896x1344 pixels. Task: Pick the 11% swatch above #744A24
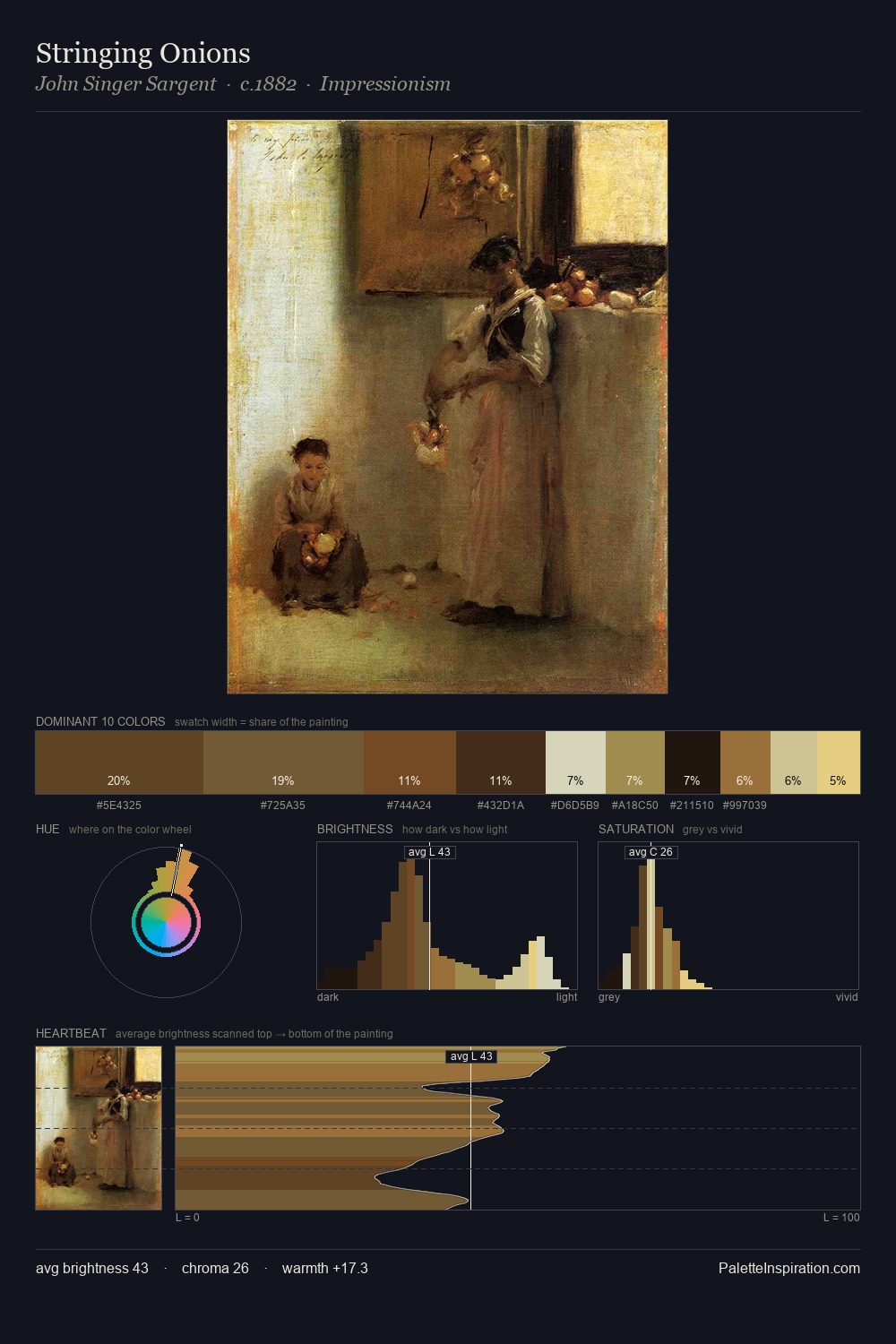point(409,762)
